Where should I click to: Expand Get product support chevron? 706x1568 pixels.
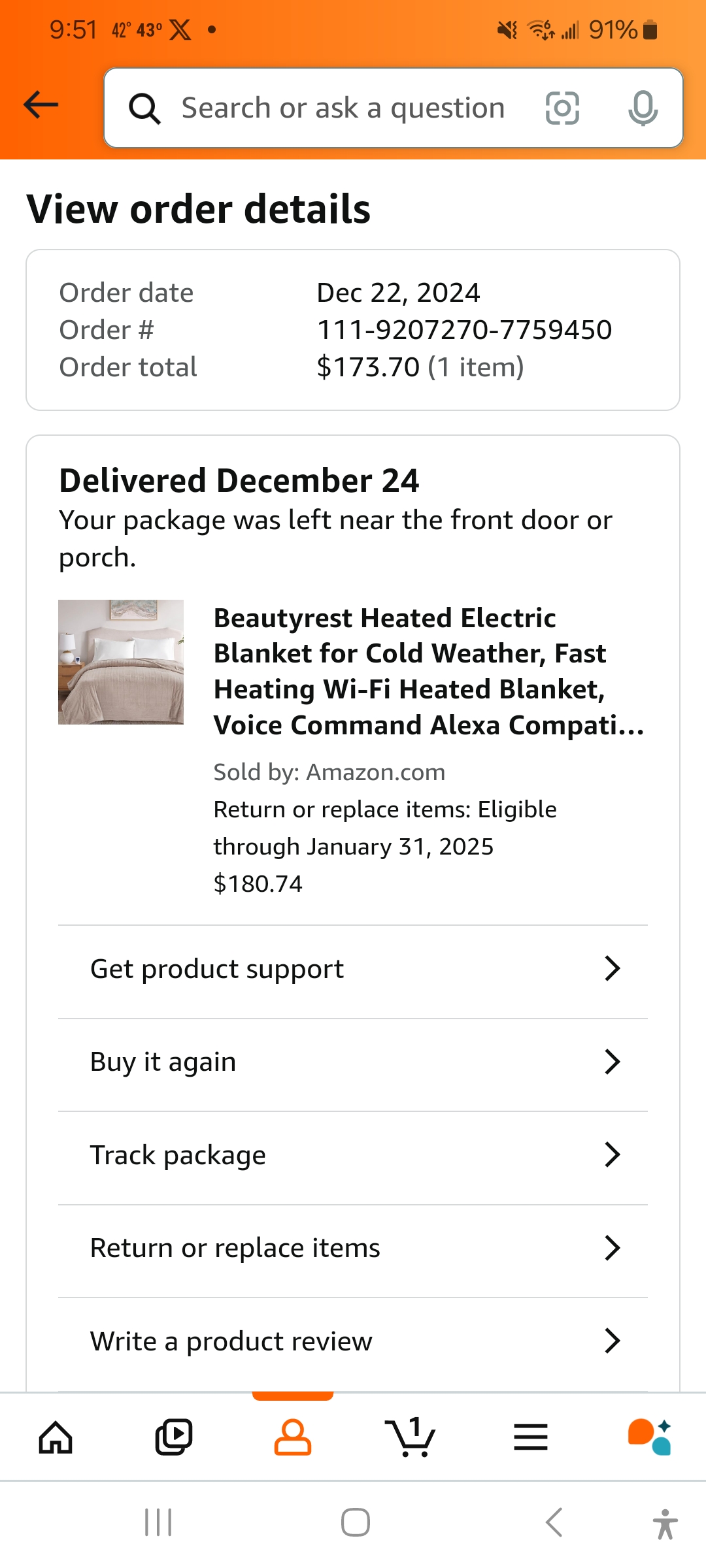point(612,968)
